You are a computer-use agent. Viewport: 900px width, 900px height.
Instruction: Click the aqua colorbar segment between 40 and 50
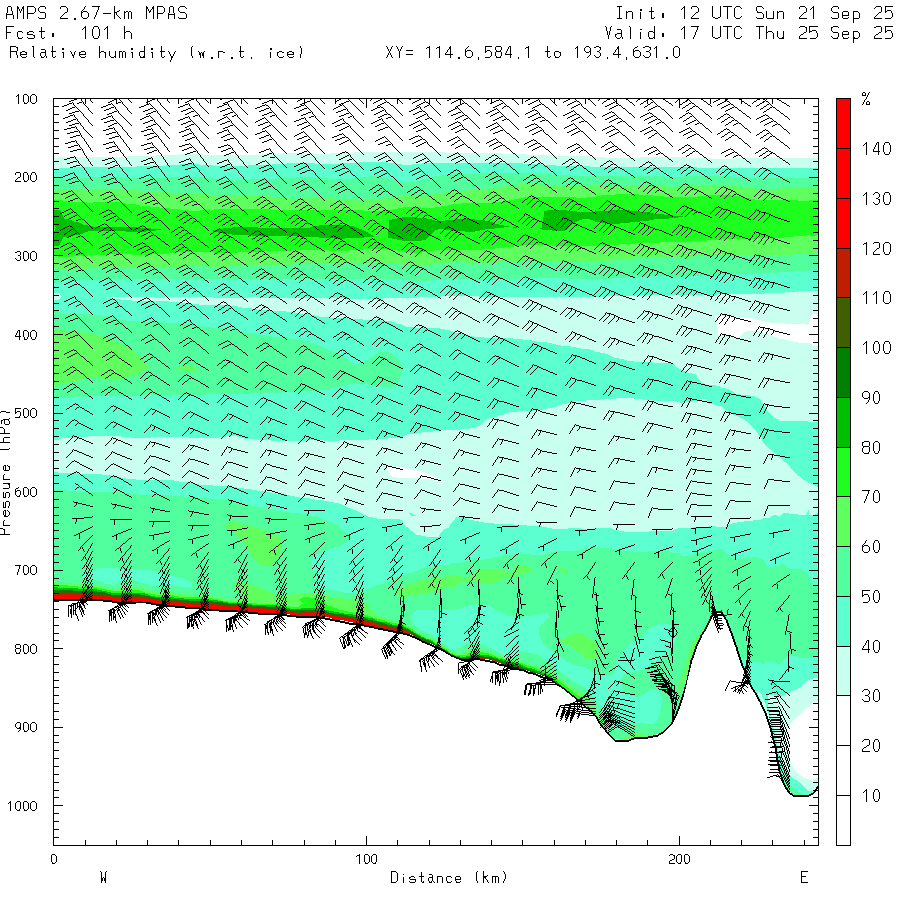843,622
